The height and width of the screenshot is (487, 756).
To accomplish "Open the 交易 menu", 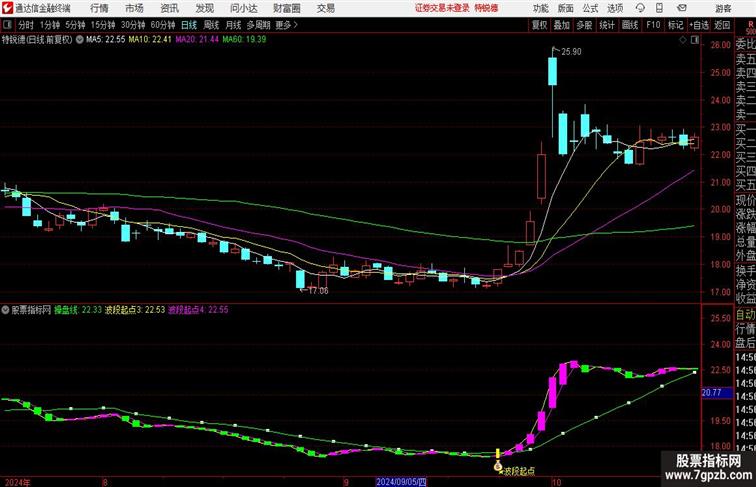I will [x=325, y=8].
